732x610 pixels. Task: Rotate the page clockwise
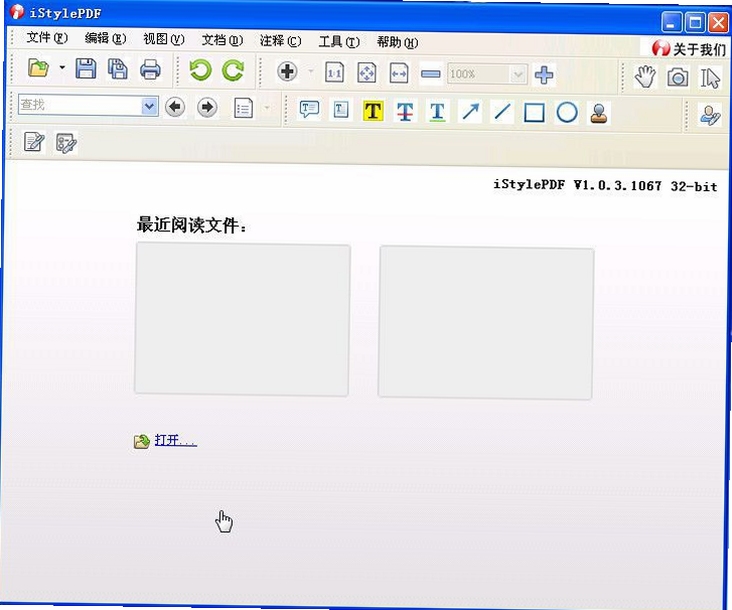(x=233, y=71)
